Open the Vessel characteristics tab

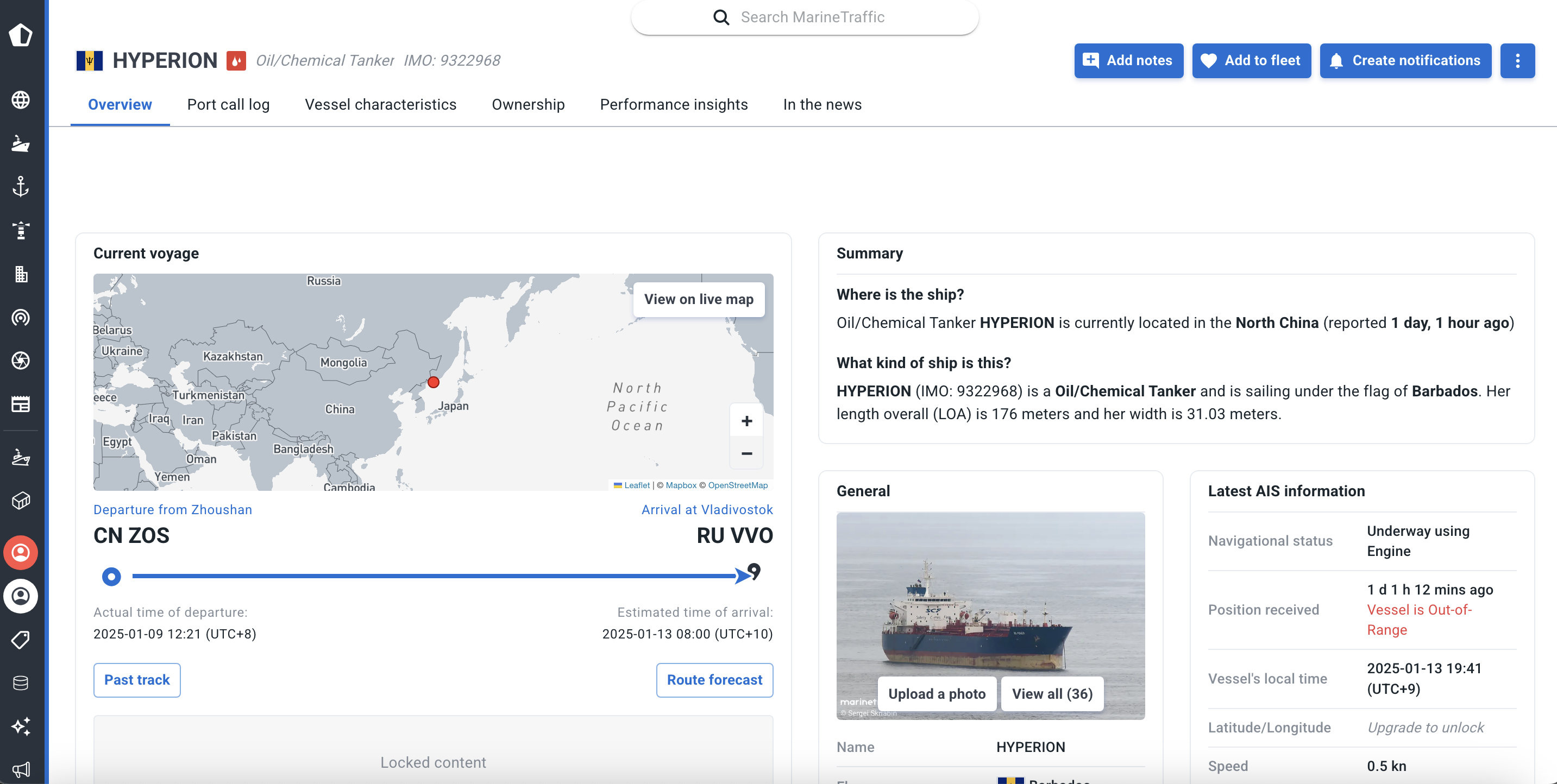[380, 104]
